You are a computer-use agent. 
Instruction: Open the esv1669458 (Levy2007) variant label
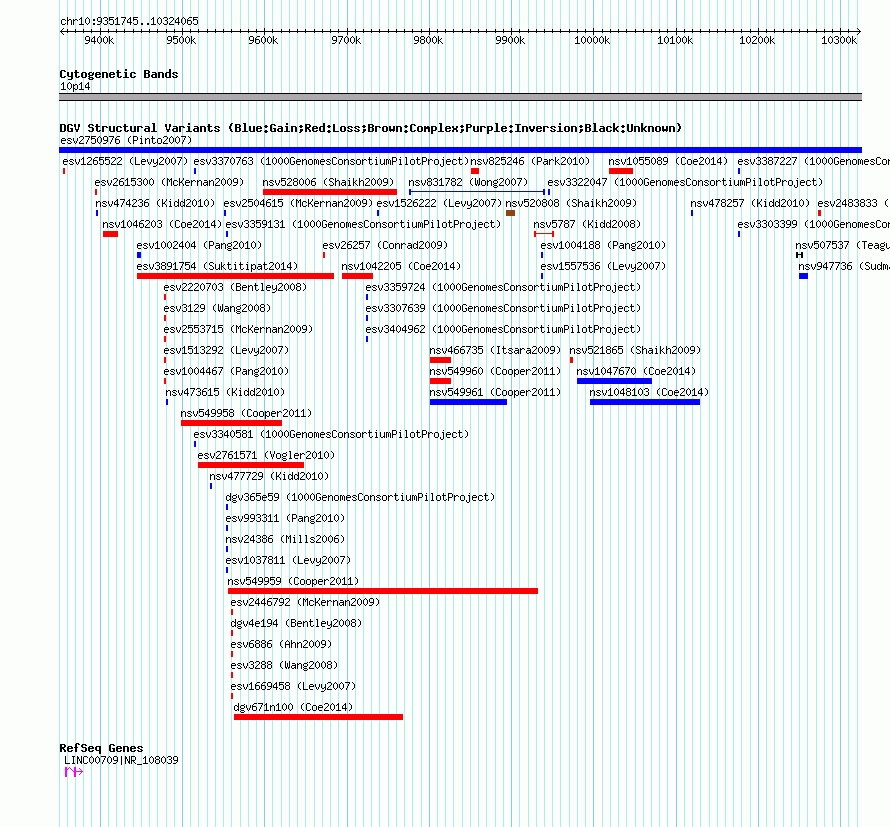pyautogui.click(x=293, y=686)
